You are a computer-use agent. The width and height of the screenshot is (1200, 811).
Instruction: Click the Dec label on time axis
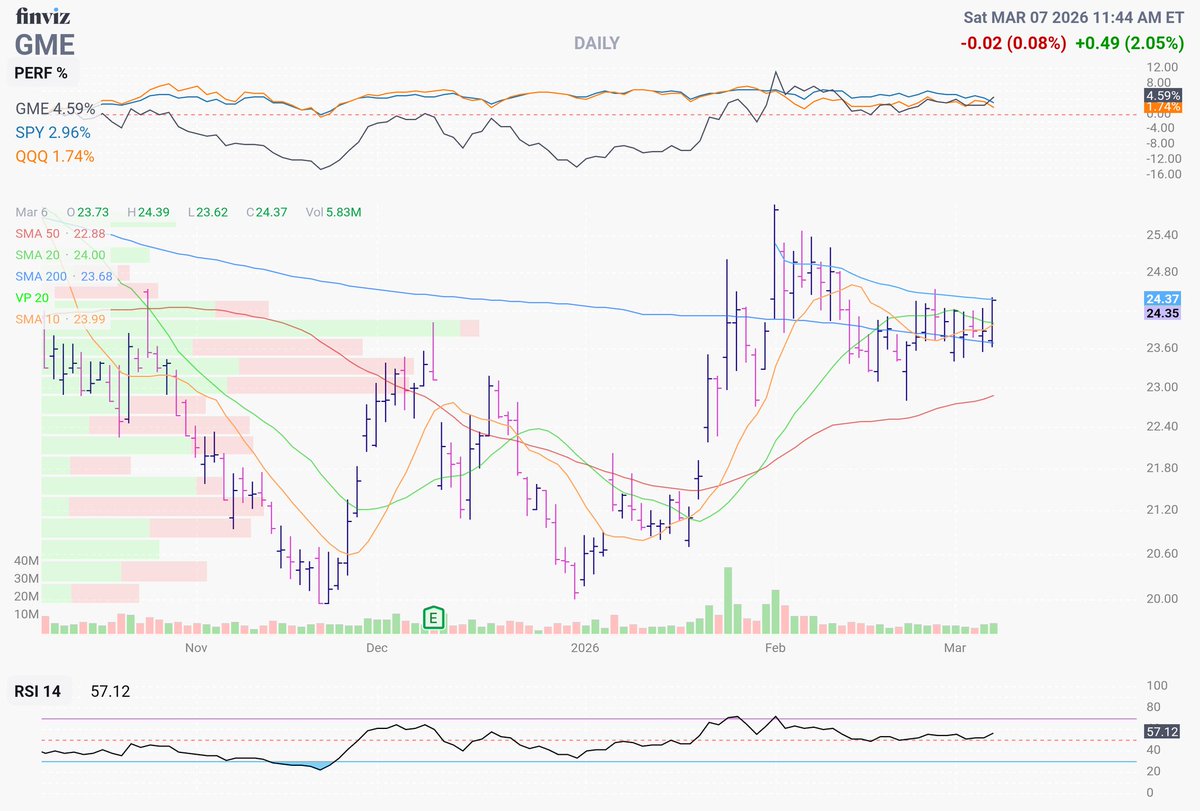click(376, 649)
